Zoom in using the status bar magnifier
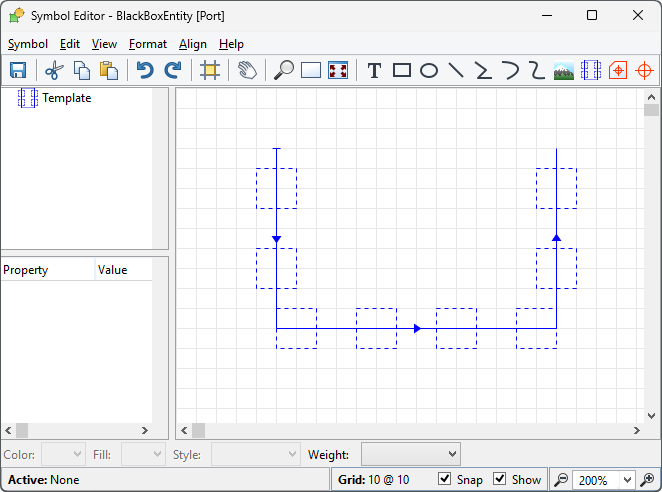 (647, 480)
